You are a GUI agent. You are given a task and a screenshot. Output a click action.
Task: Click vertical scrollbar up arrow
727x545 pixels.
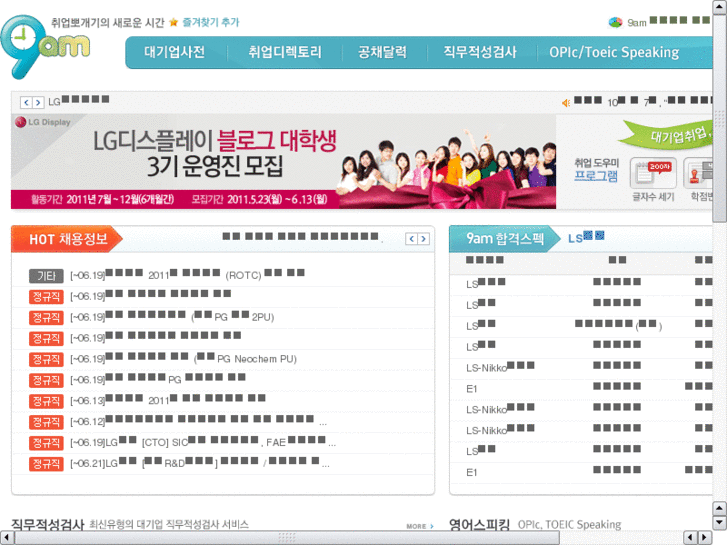[x=719, y=7]
